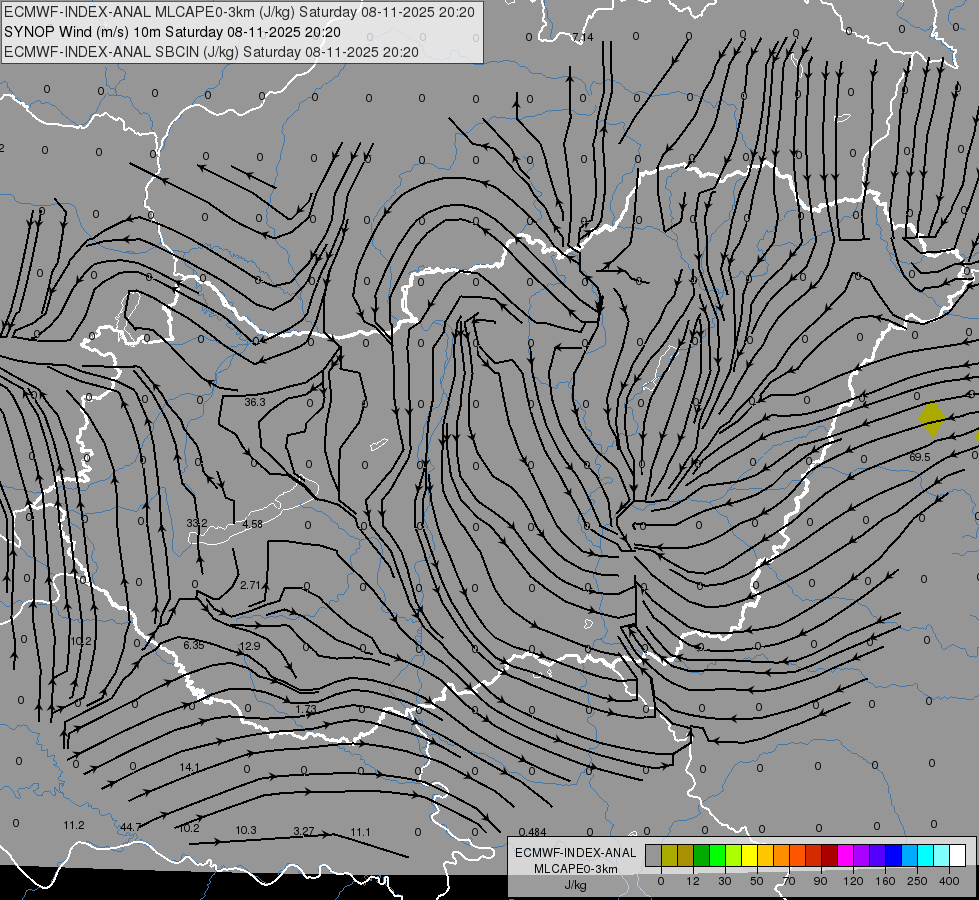
Task: Click the 69.5 value near the diamond
Action: 919,457
